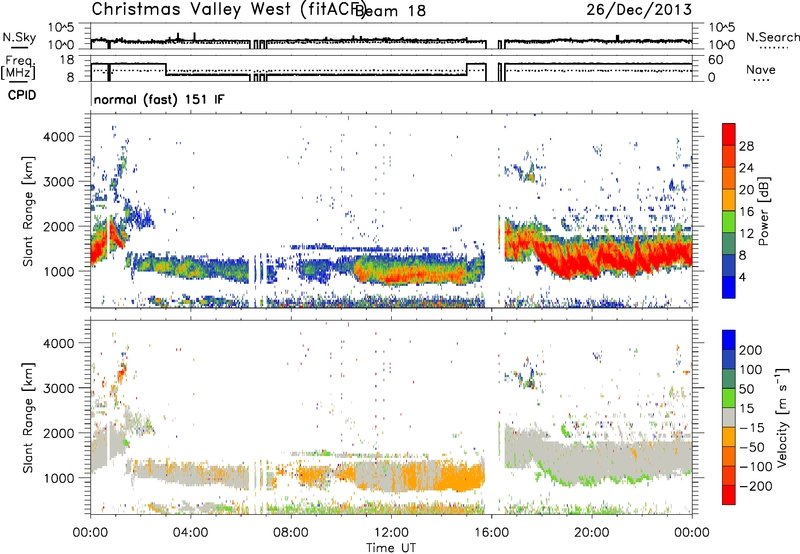
Task: Click the "16:00" time axis label
Action: click(x=491, y=533)
